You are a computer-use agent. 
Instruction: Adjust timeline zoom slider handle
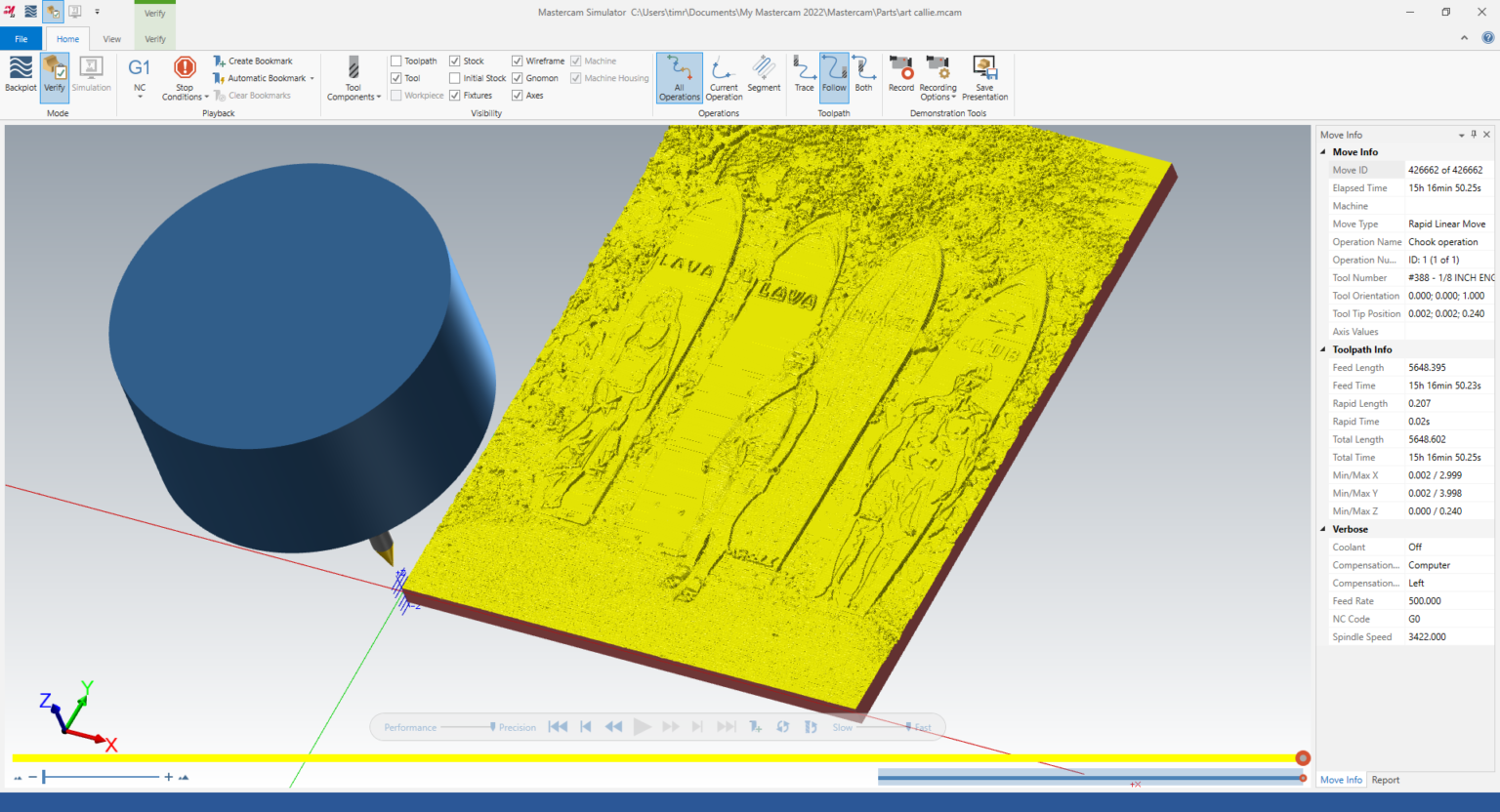coord(44,777)
